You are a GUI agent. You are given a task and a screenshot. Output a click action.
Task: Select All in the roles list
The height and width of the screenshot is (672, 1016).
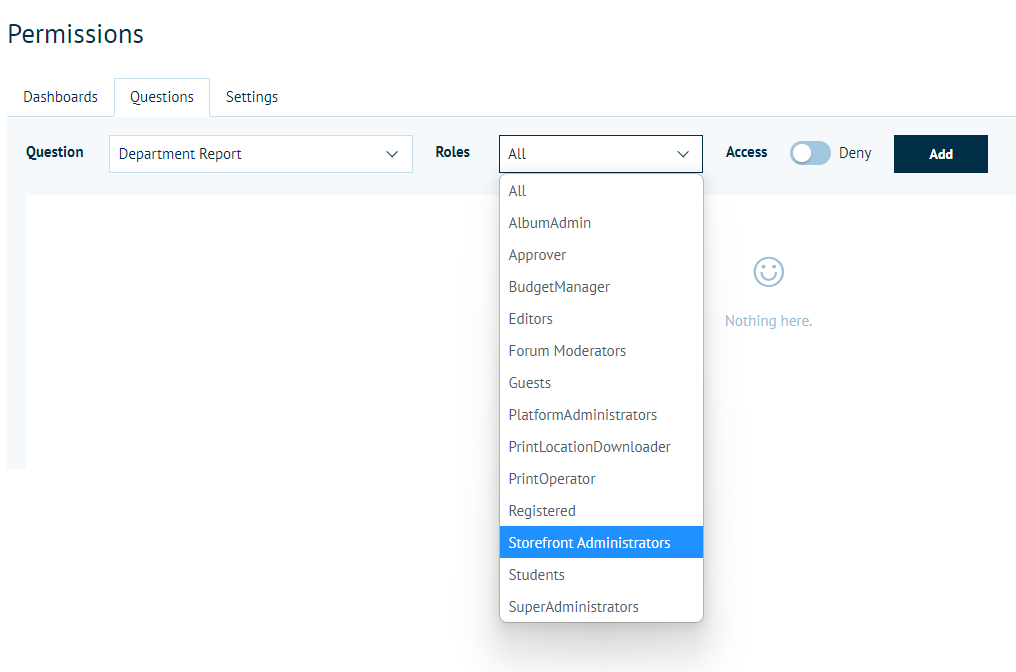point(601,191)
